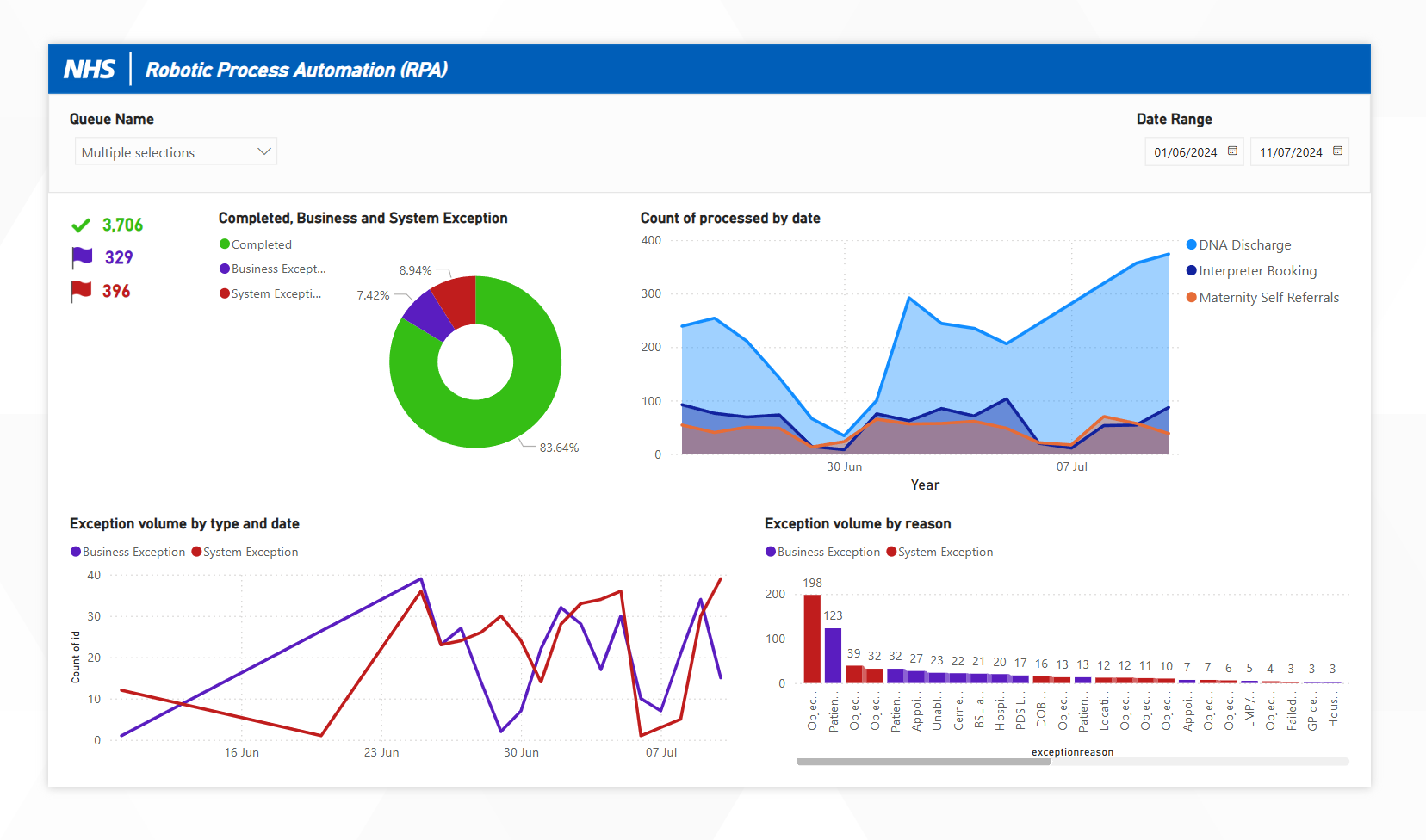Click the red bar valued 198
The image size is (1426, 840).
(x=812, y=639)
